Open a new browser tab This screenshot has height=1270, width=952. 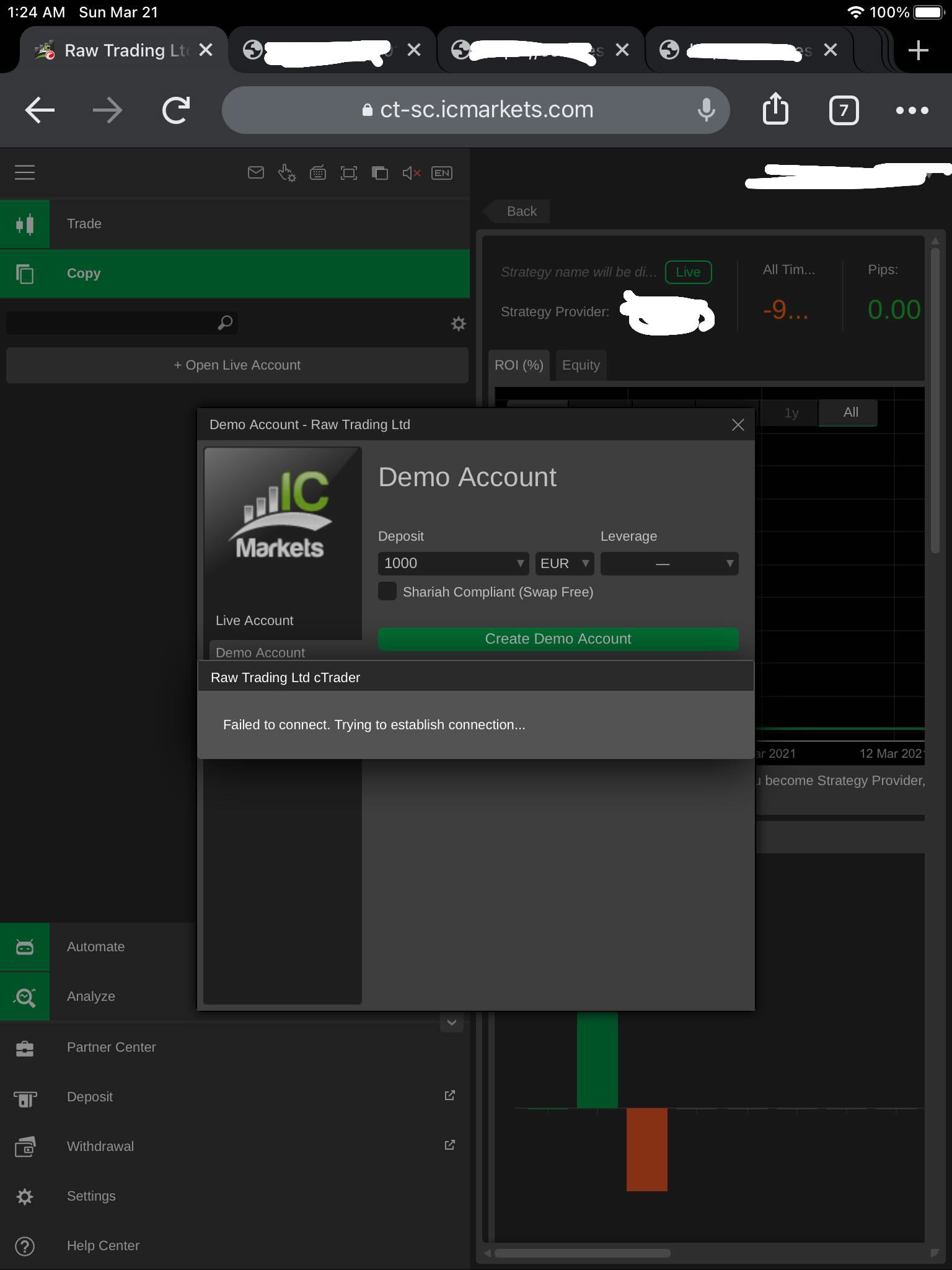coord(918,50)
